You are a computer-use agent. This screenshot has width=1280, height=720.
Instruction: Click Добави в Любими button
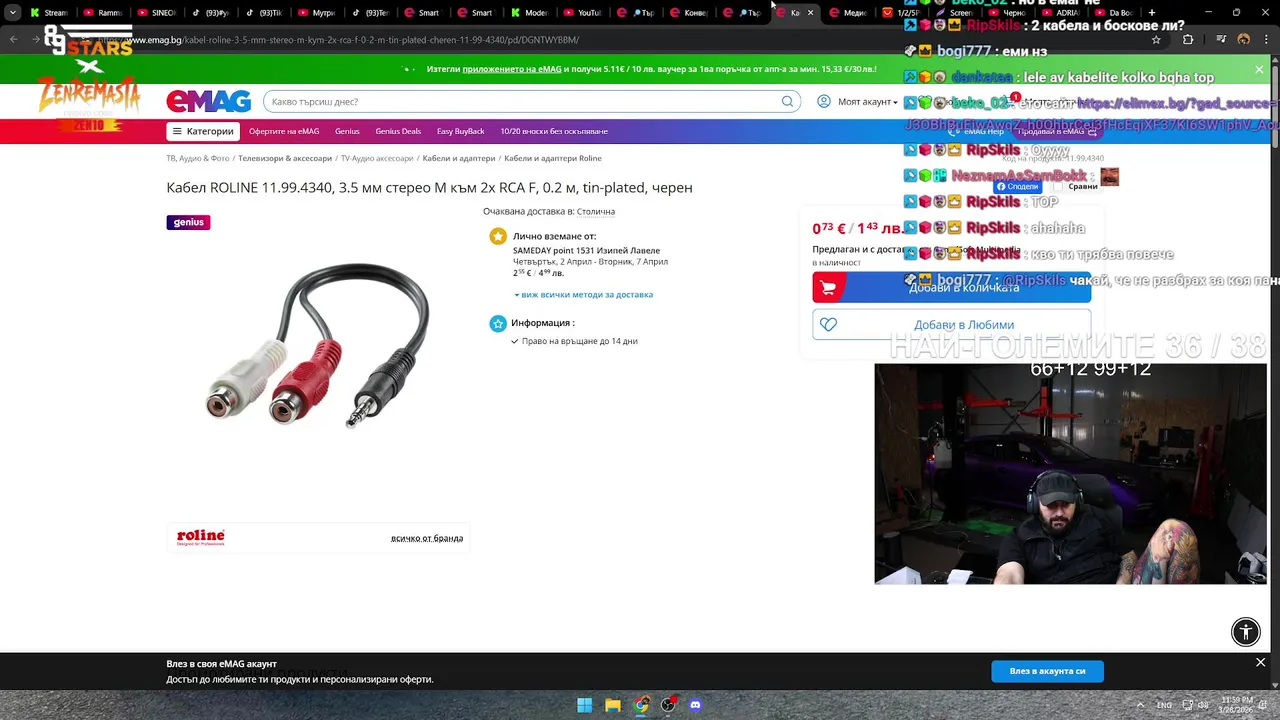pos(951,324)
